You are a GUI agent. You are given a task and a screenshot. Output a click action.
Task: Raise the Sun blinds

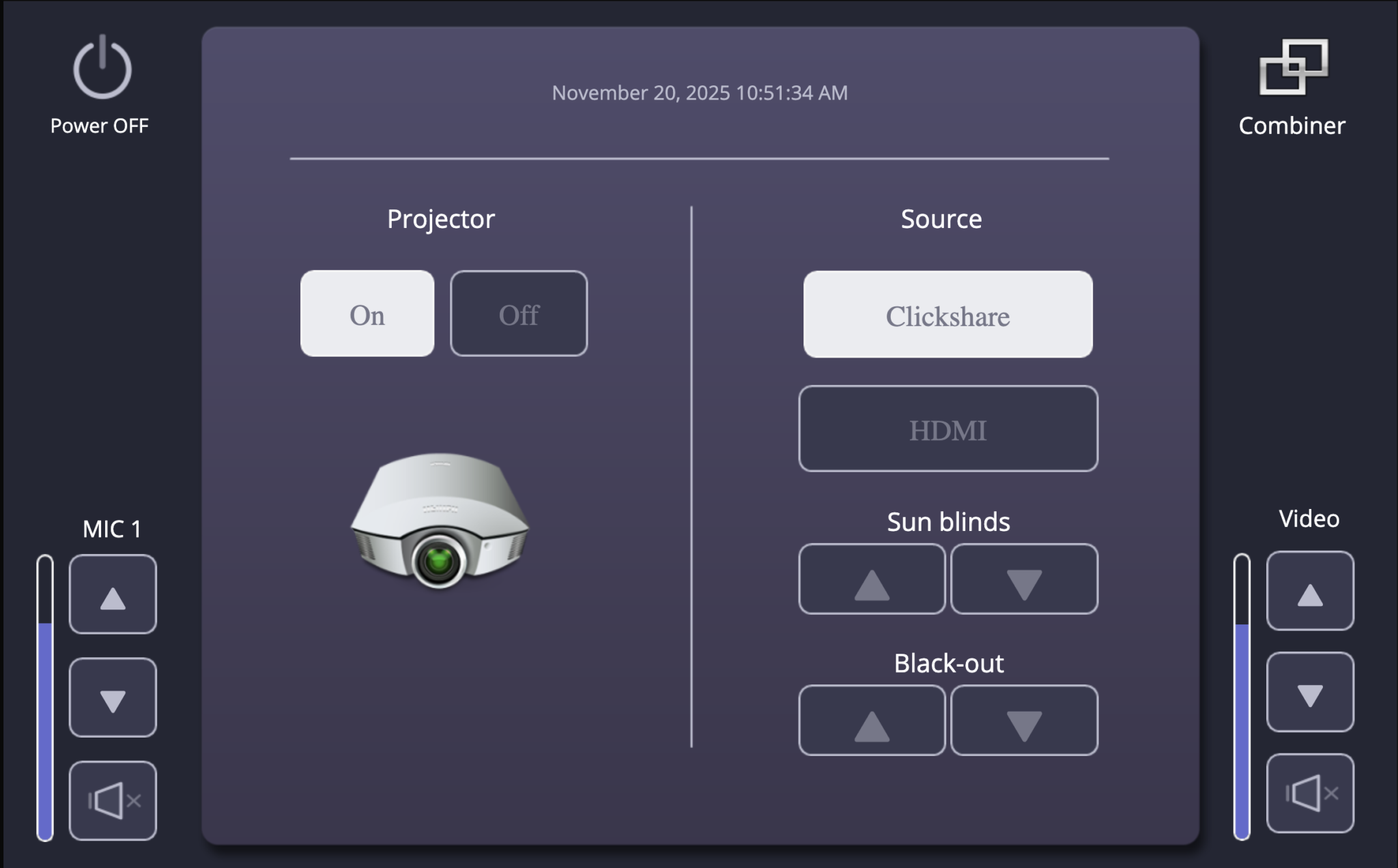(x=872, y=579)
